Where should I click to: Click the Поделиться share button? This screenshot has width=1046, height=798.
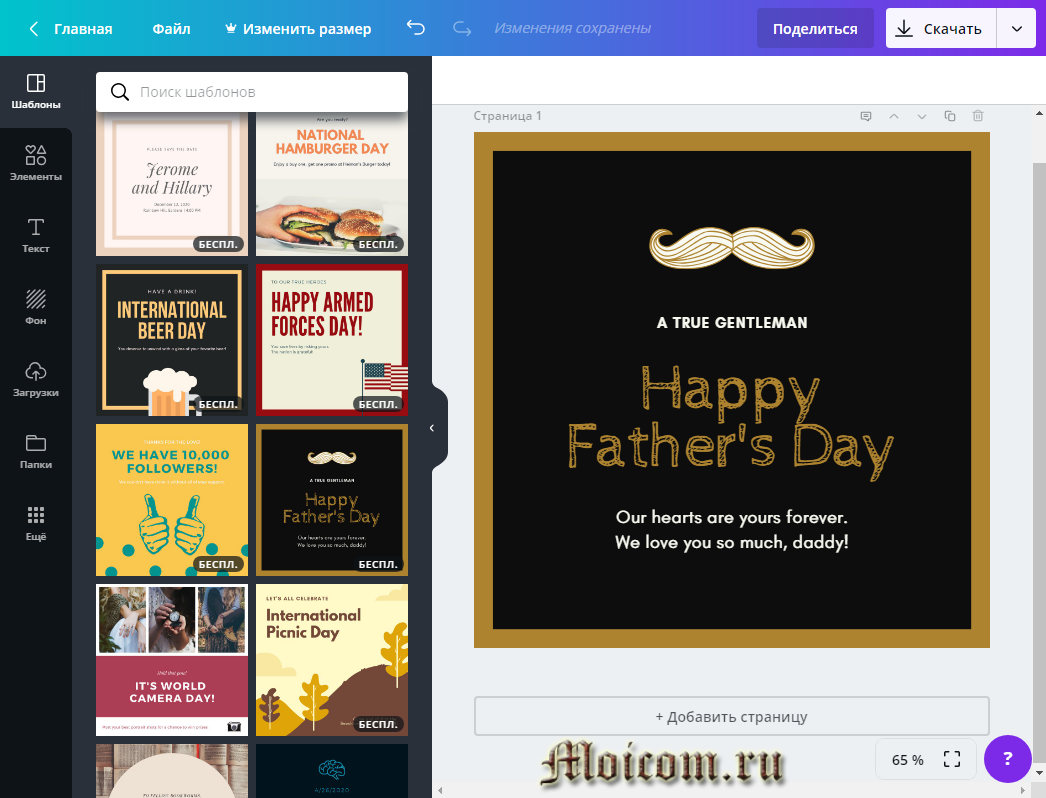click(x=814, y=29)
